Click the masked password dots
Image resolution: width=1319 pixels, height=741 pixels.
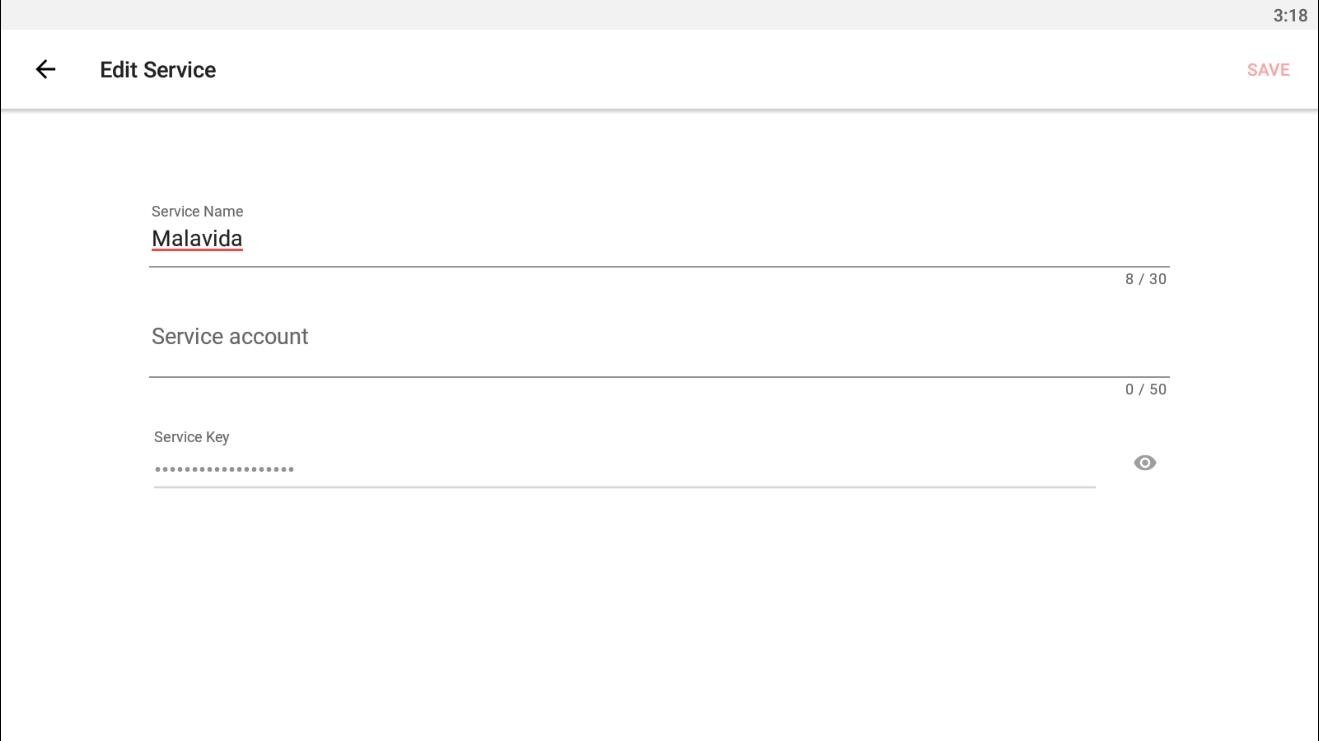coord(224,469)
